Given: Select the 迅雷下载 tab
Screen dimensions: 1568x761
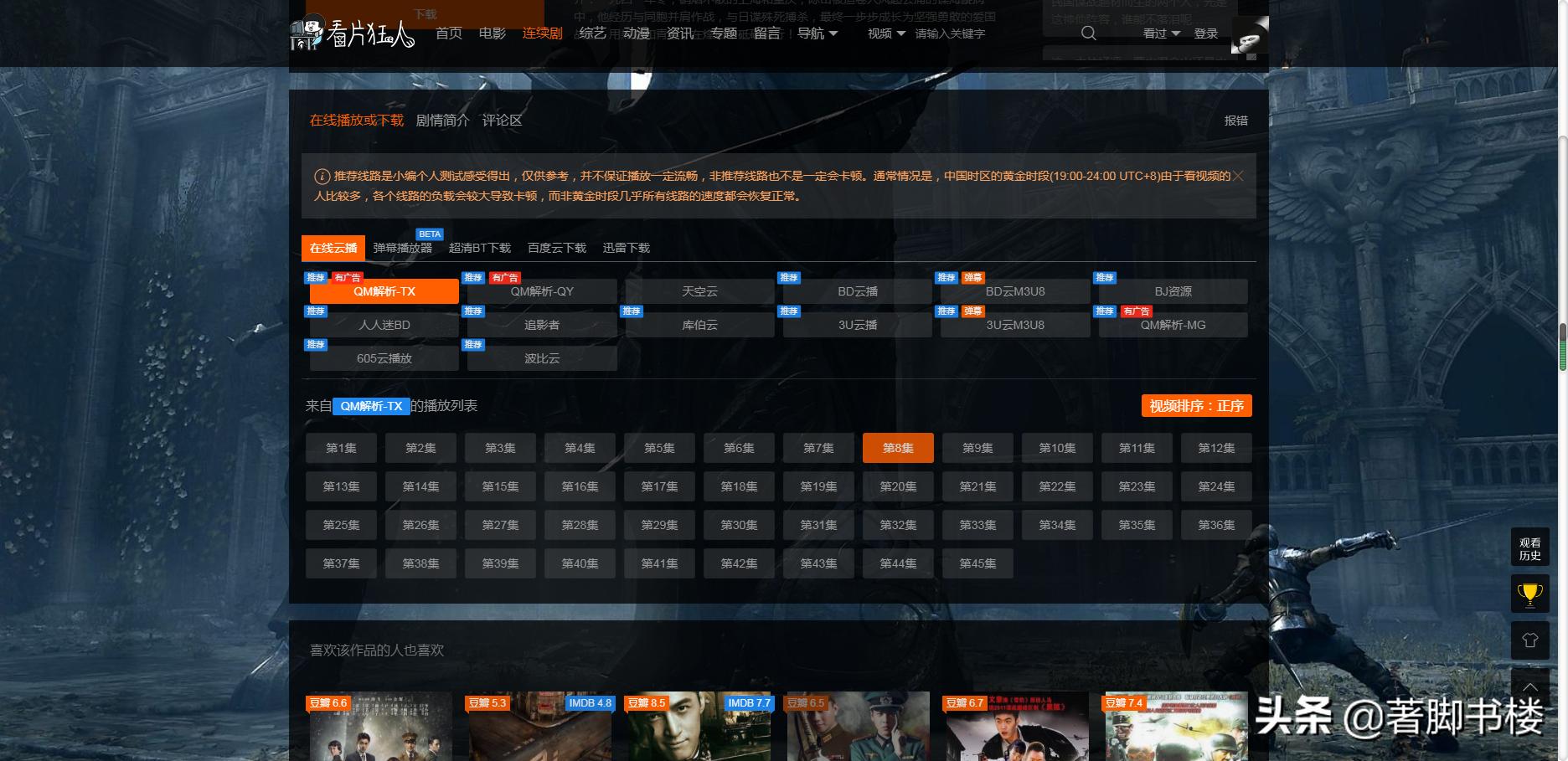Looking at the screenshot, I should (x=627, y=248).
